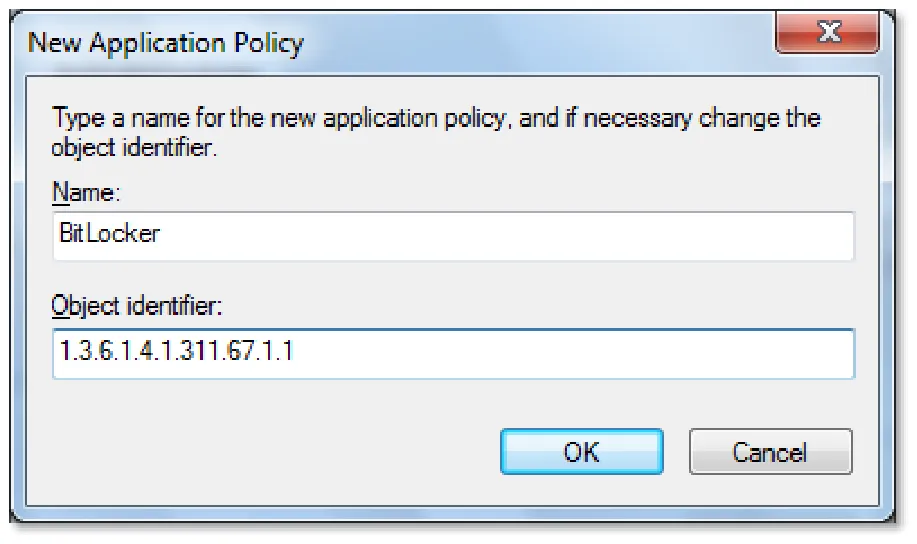917x544 pixels.
Task: Confirm the new policy with OK
Action: coord(581,452)
